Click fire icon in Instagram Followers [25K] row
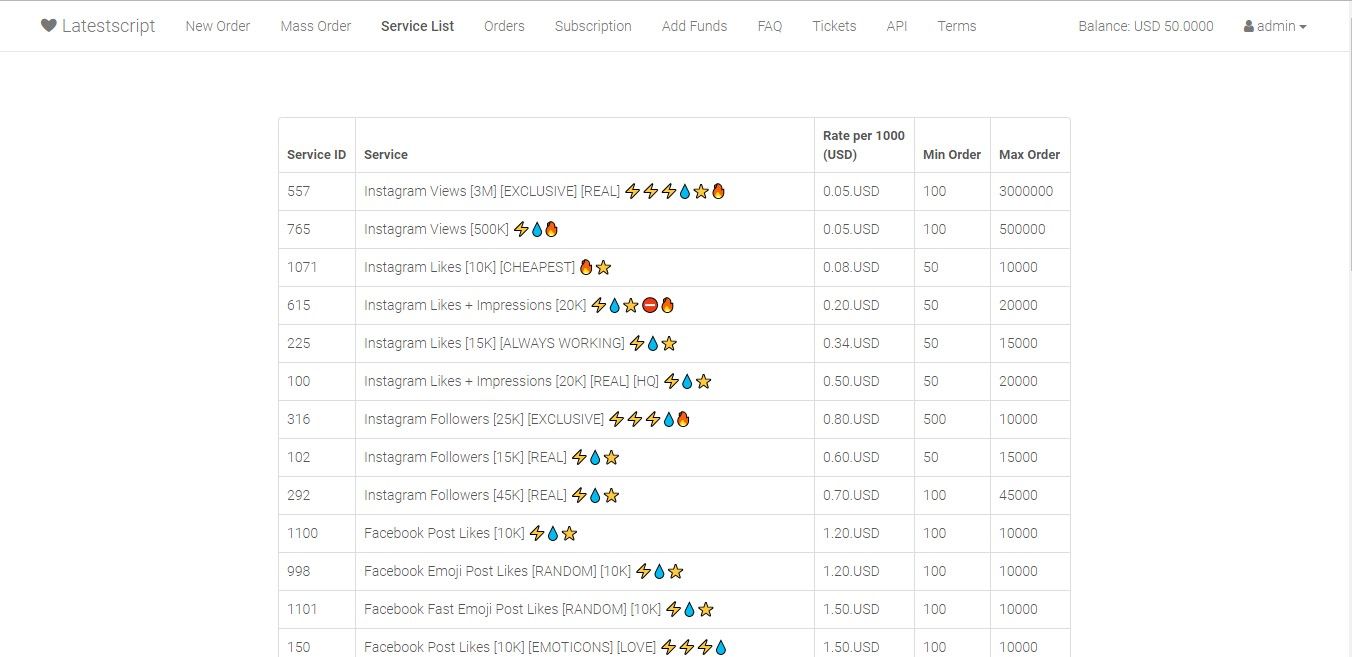 tap(683, 419)
